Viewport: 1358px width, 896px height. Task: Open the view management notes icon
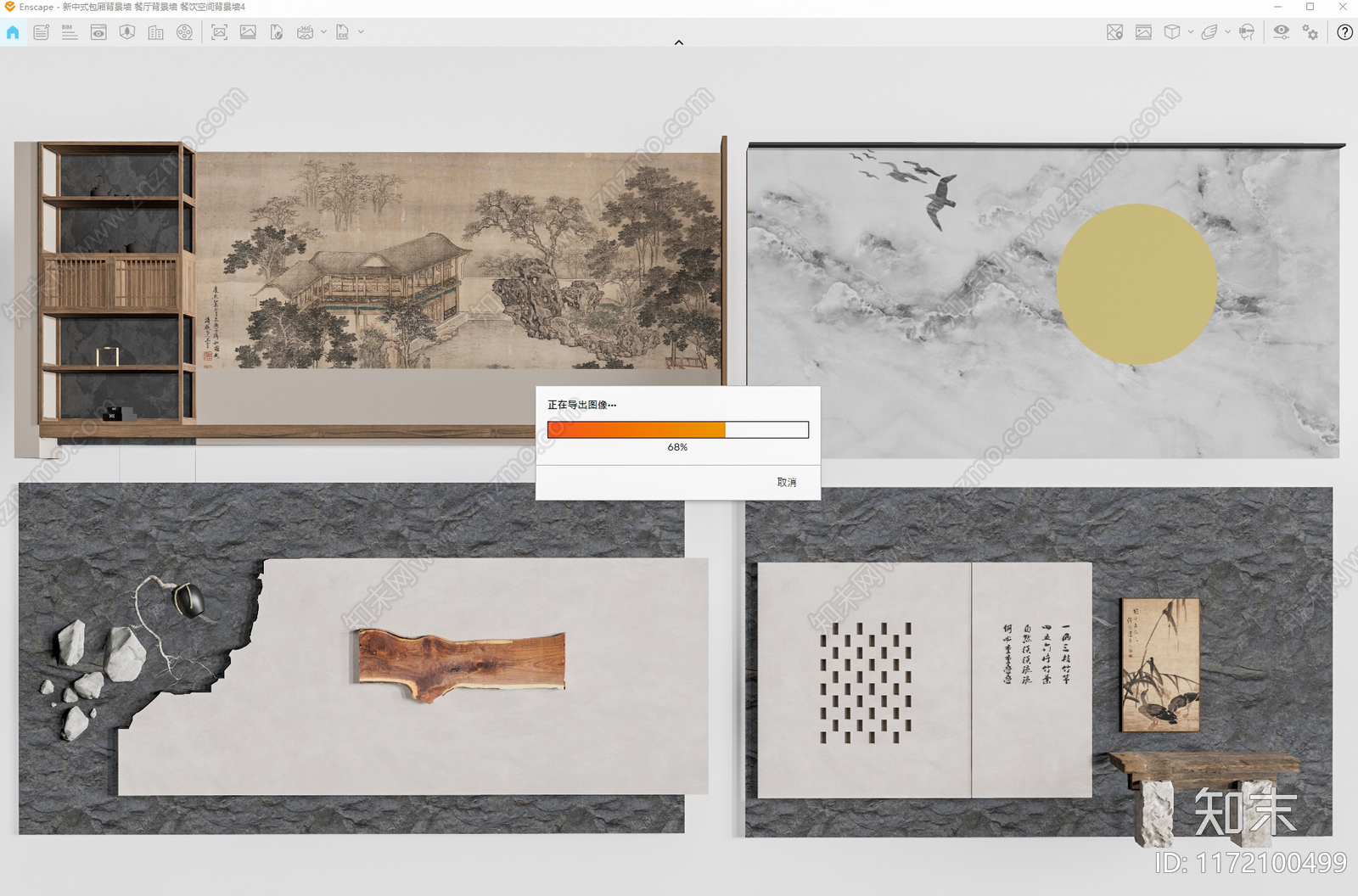click(x=41, y=32)
